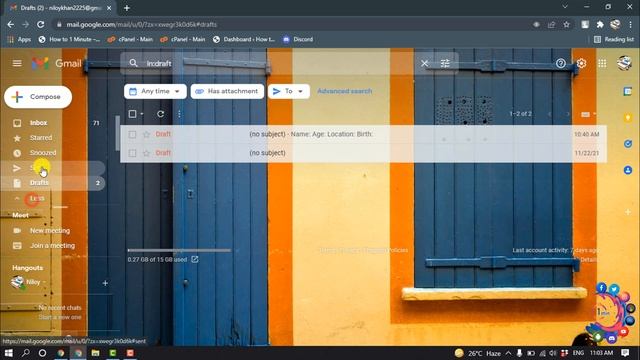Click the search magnifier icon
The height and width of the screenshot is (360, 640).
pyautogui.click(x=133, y=63)
